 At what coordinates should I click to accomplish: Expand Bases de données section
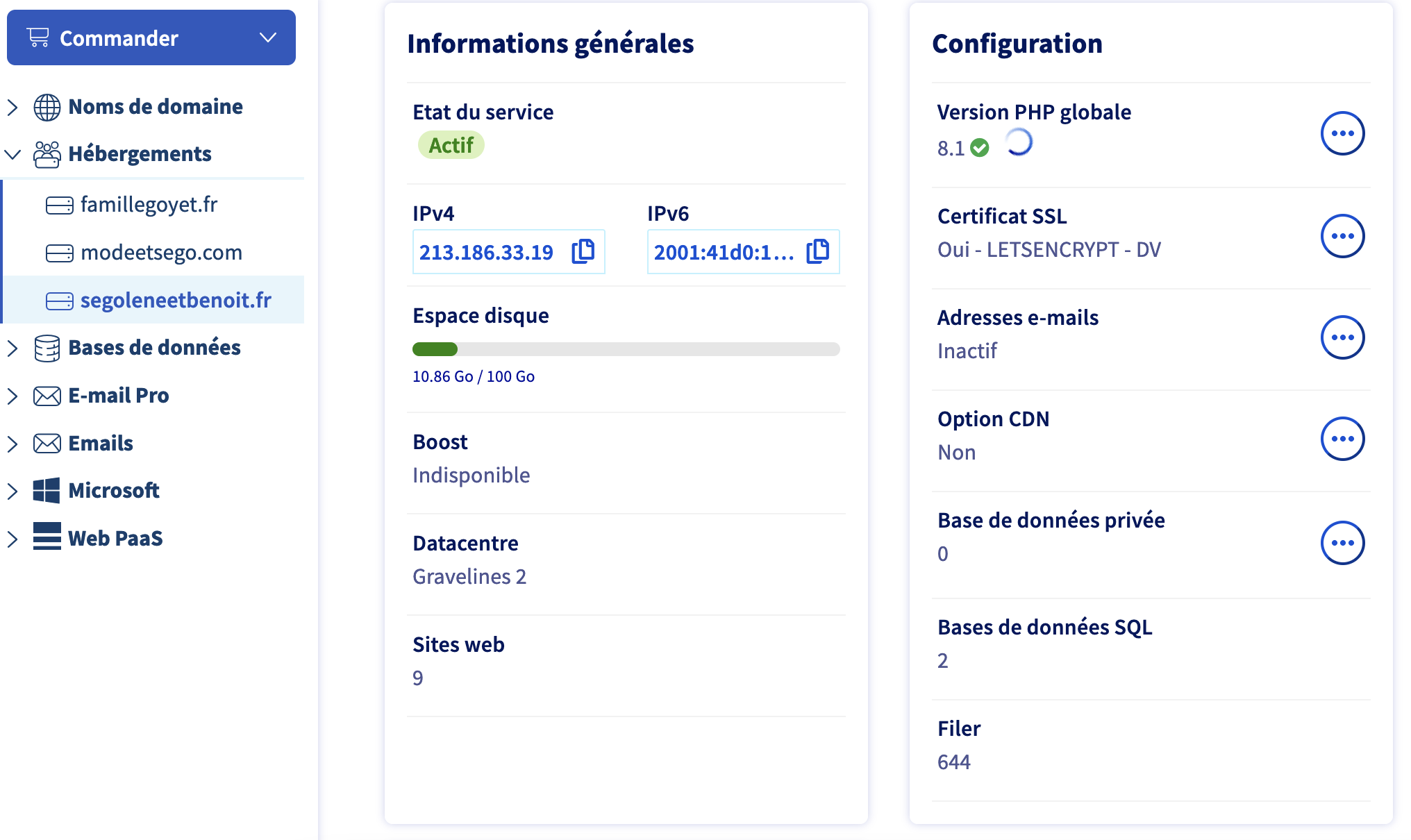point(12,348)
